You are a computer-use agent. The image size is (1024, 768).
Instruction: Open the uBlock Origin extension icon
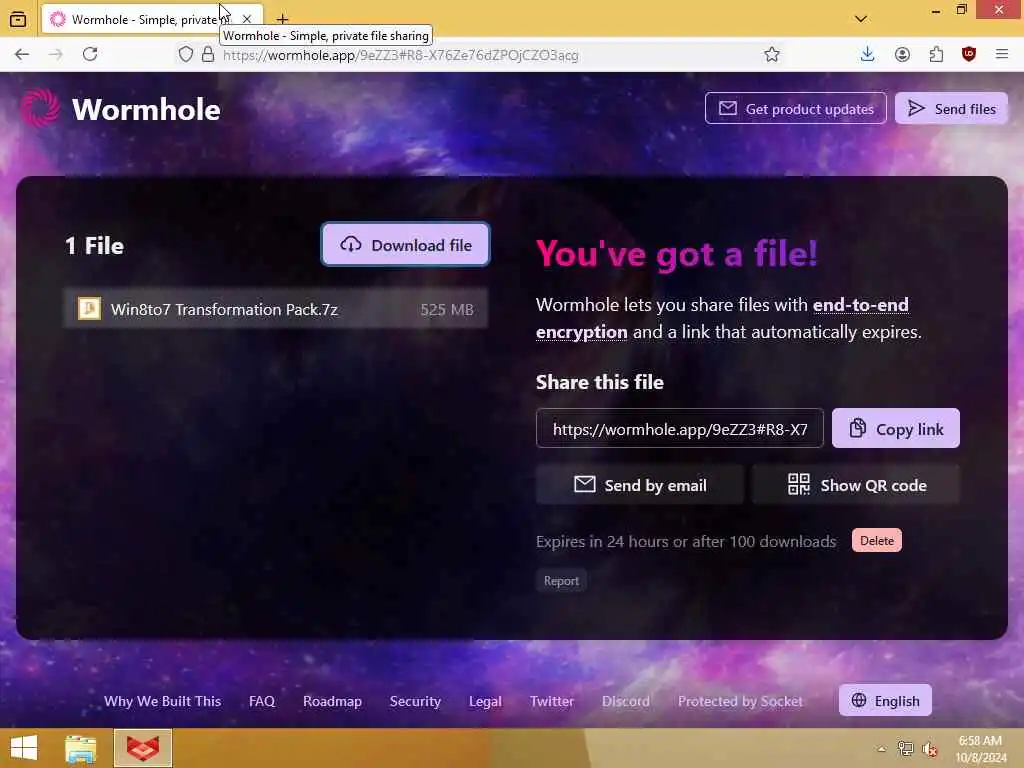coord(969,54)
